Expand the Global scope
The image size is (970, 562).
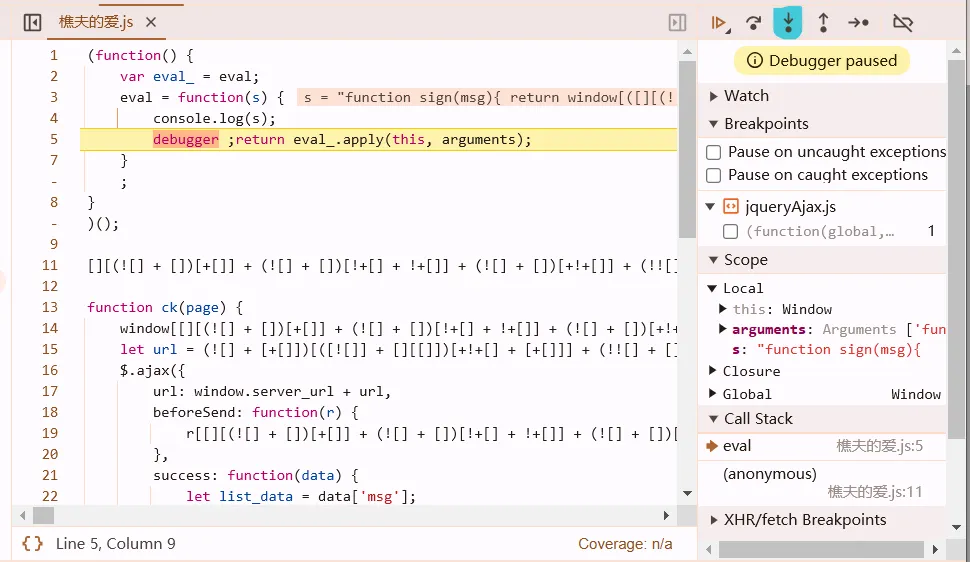713,394
